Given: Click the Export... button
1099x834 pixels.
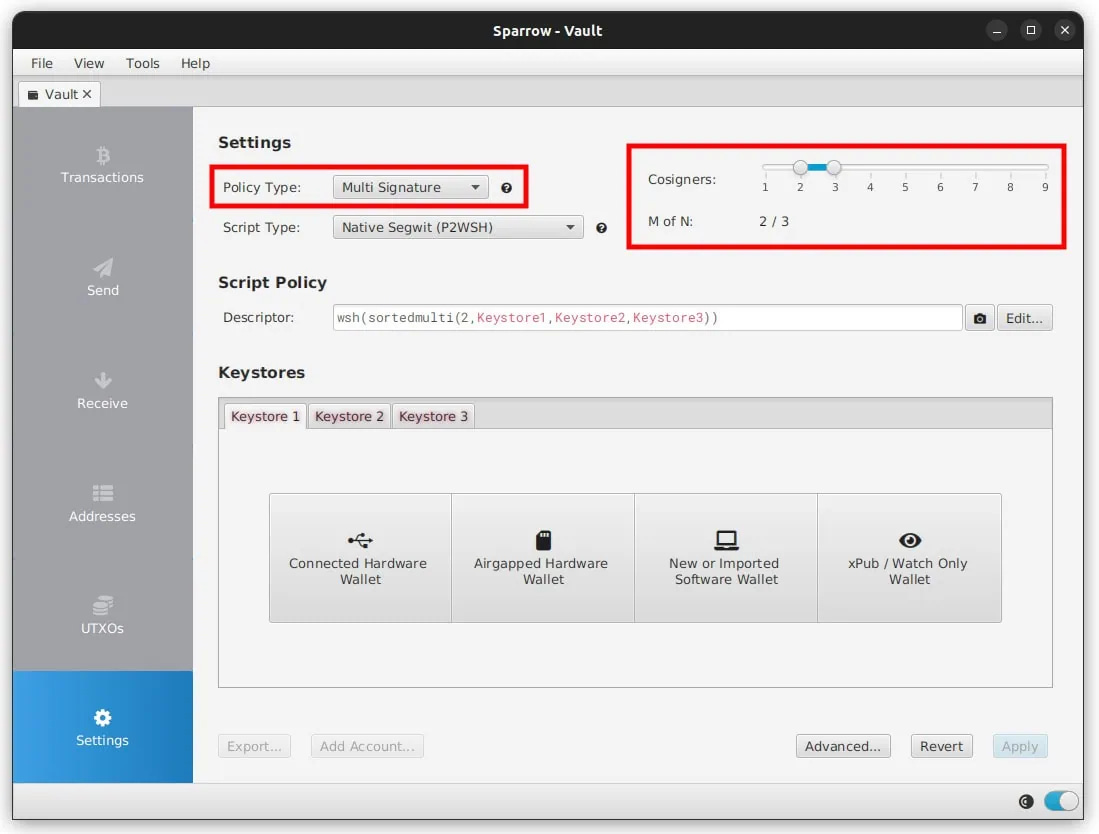Looking at the screenshot, I should 254,746.
